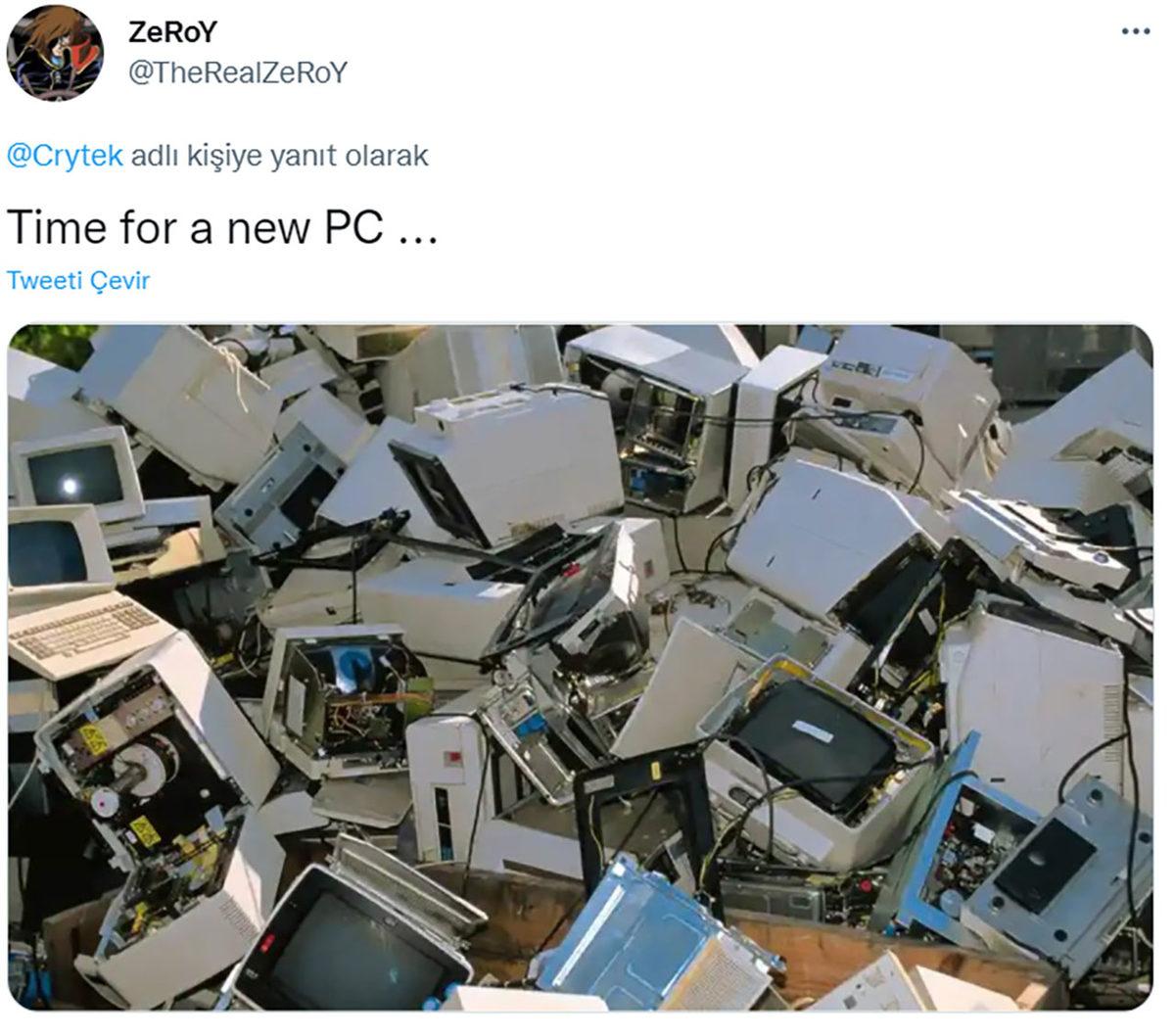Click the black CRT screen at the photo's bottom
1175x1036 pixels.
click(x=357, y=942)
